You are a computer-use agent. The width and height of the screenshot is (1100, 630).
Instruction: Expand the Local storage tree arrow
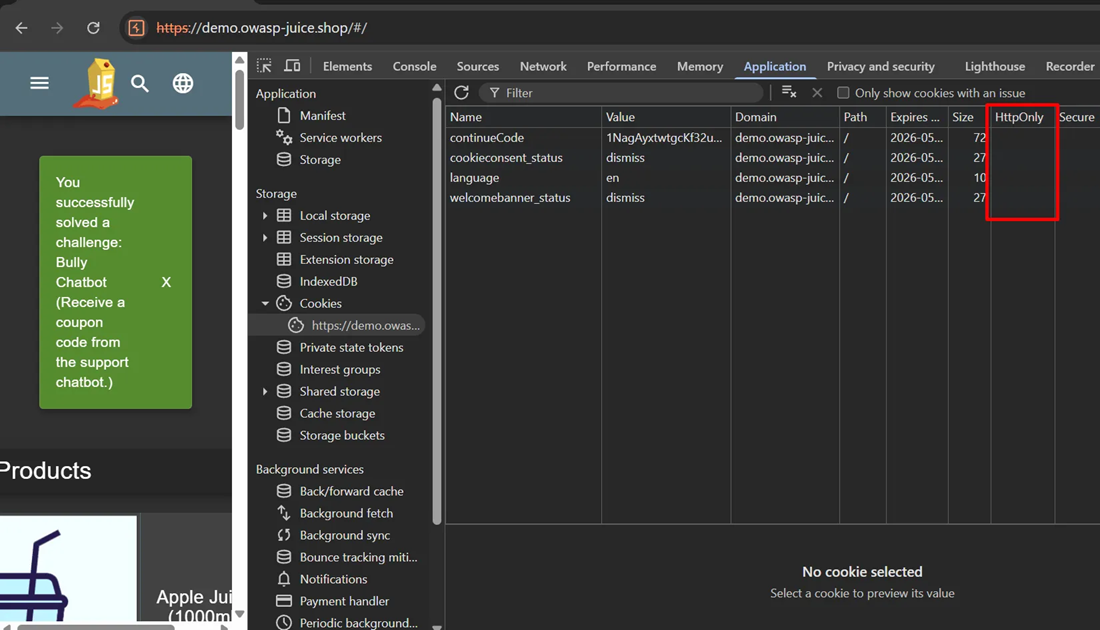[x=265, y=216]
